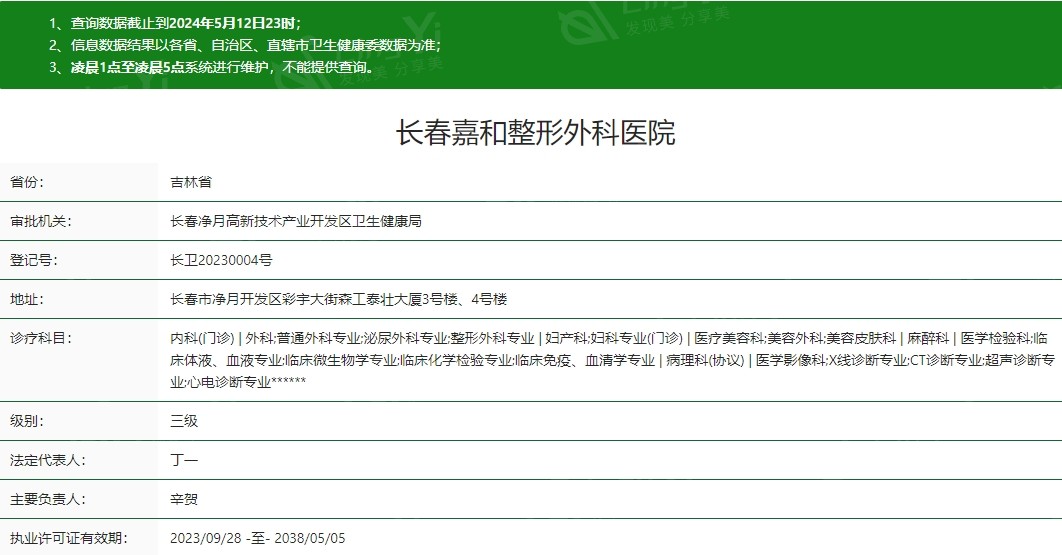1062x555 pixels.
Task: Click the 诊疗科目 label
Action: pyautogui.click(x=41, y=338)
